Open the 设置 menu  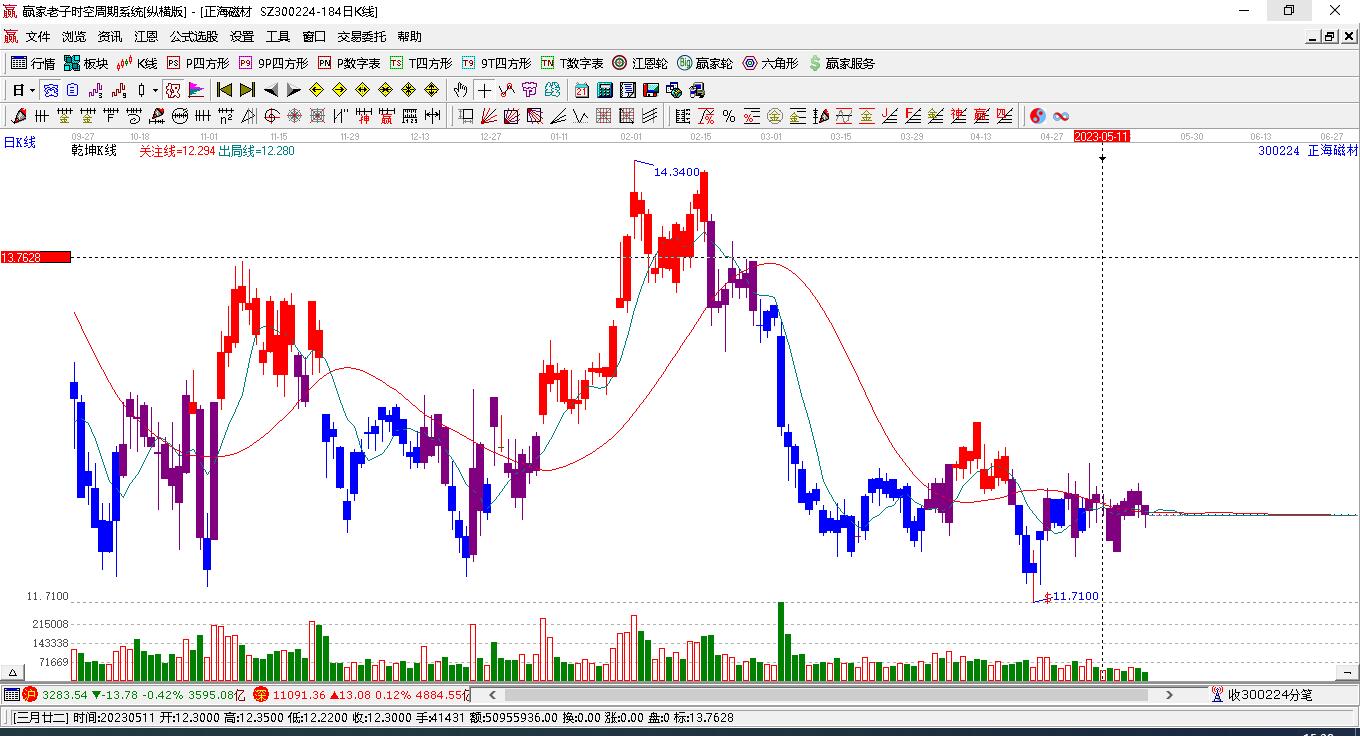point(242,37)
